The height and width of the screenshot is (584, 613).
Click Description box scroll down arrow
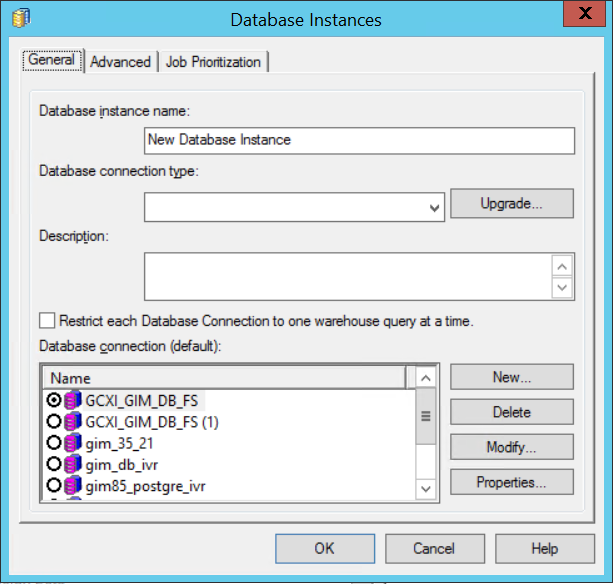pyautogui.click(x=563, y=288)
